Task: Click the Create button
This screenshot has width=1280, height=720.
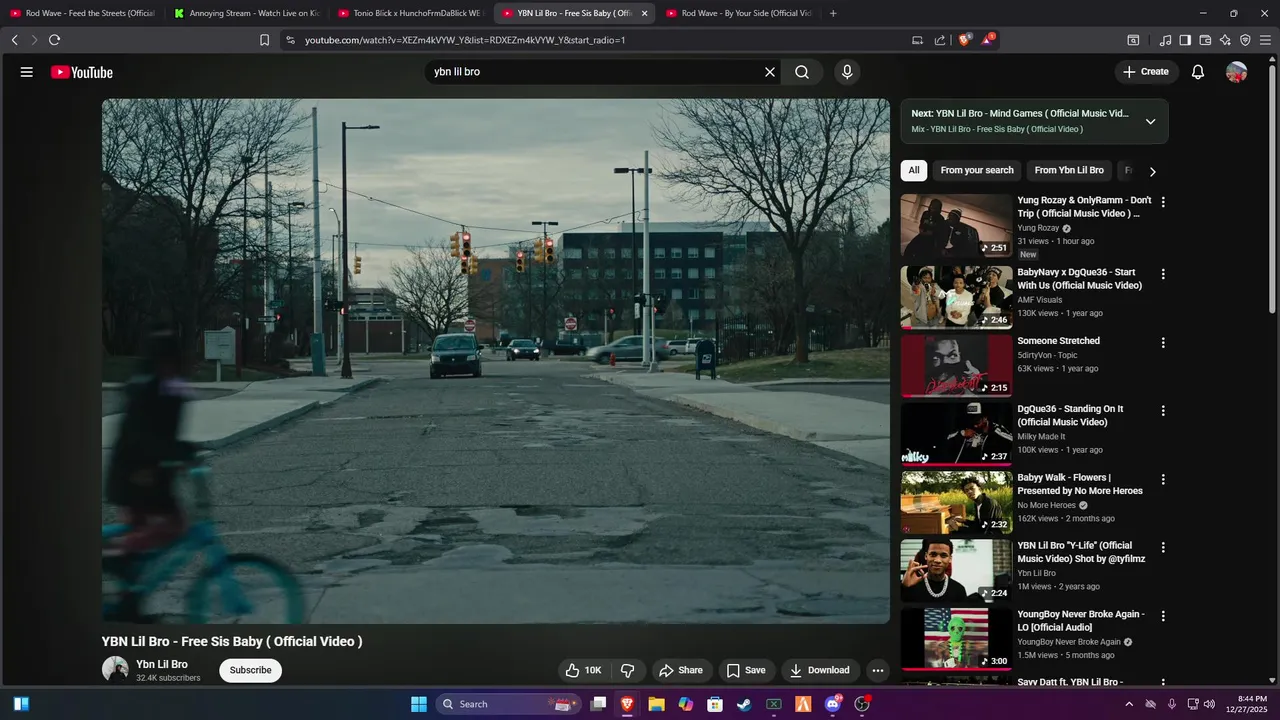Action: pyautogui.click(x=1146, y=72)
